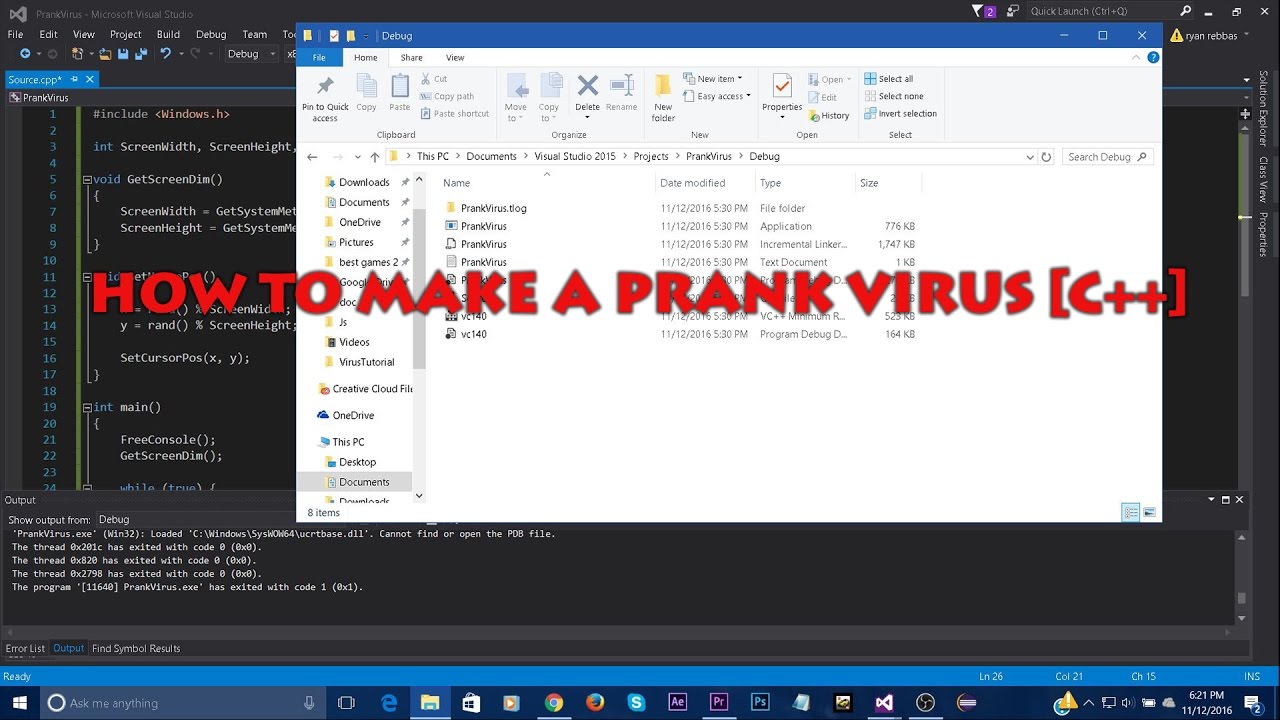Open the Recent locations dropdown arrow in Explorer
1280x720 pixels.
tap(357, 157)
